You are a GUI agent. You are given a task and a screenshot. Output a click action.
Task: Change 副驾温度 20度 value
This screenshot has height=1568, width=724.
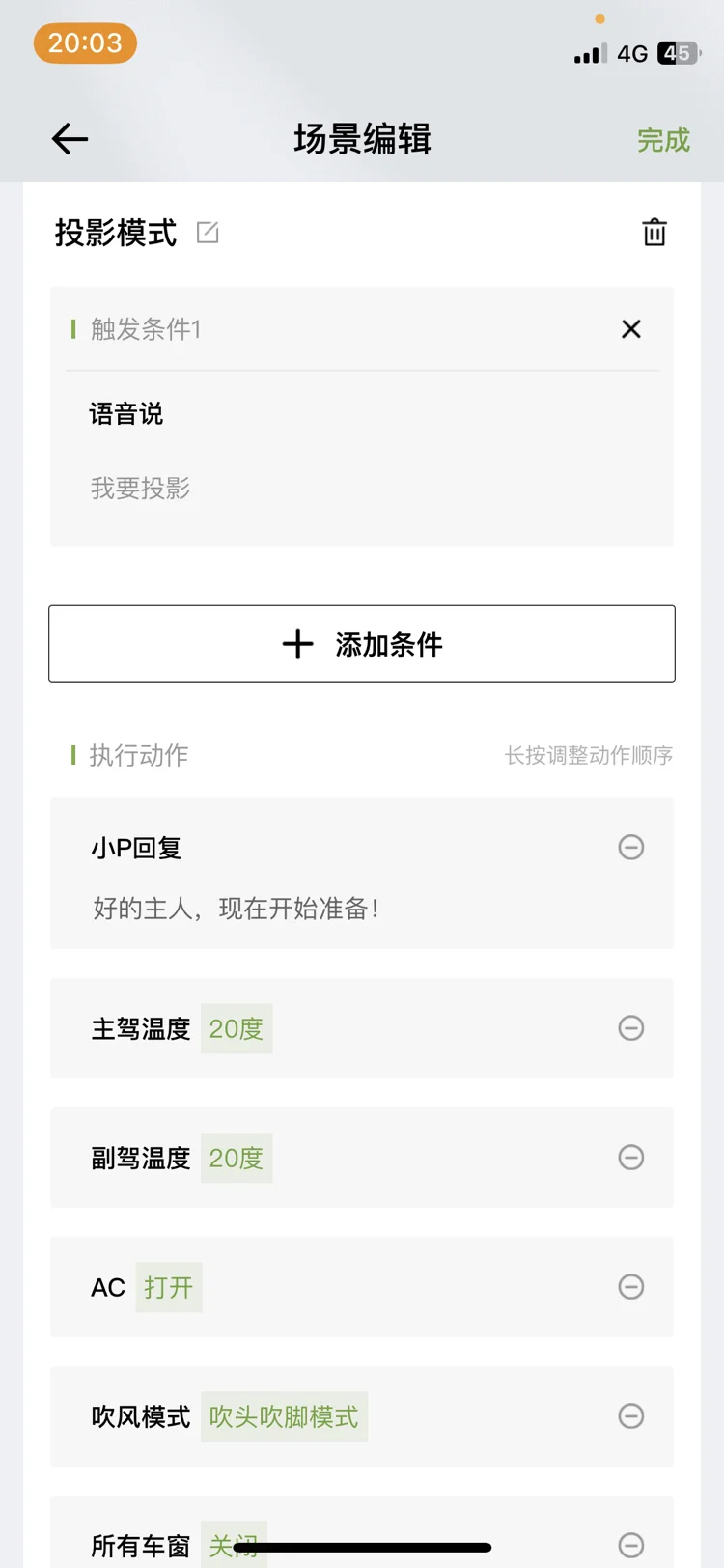237,1158
